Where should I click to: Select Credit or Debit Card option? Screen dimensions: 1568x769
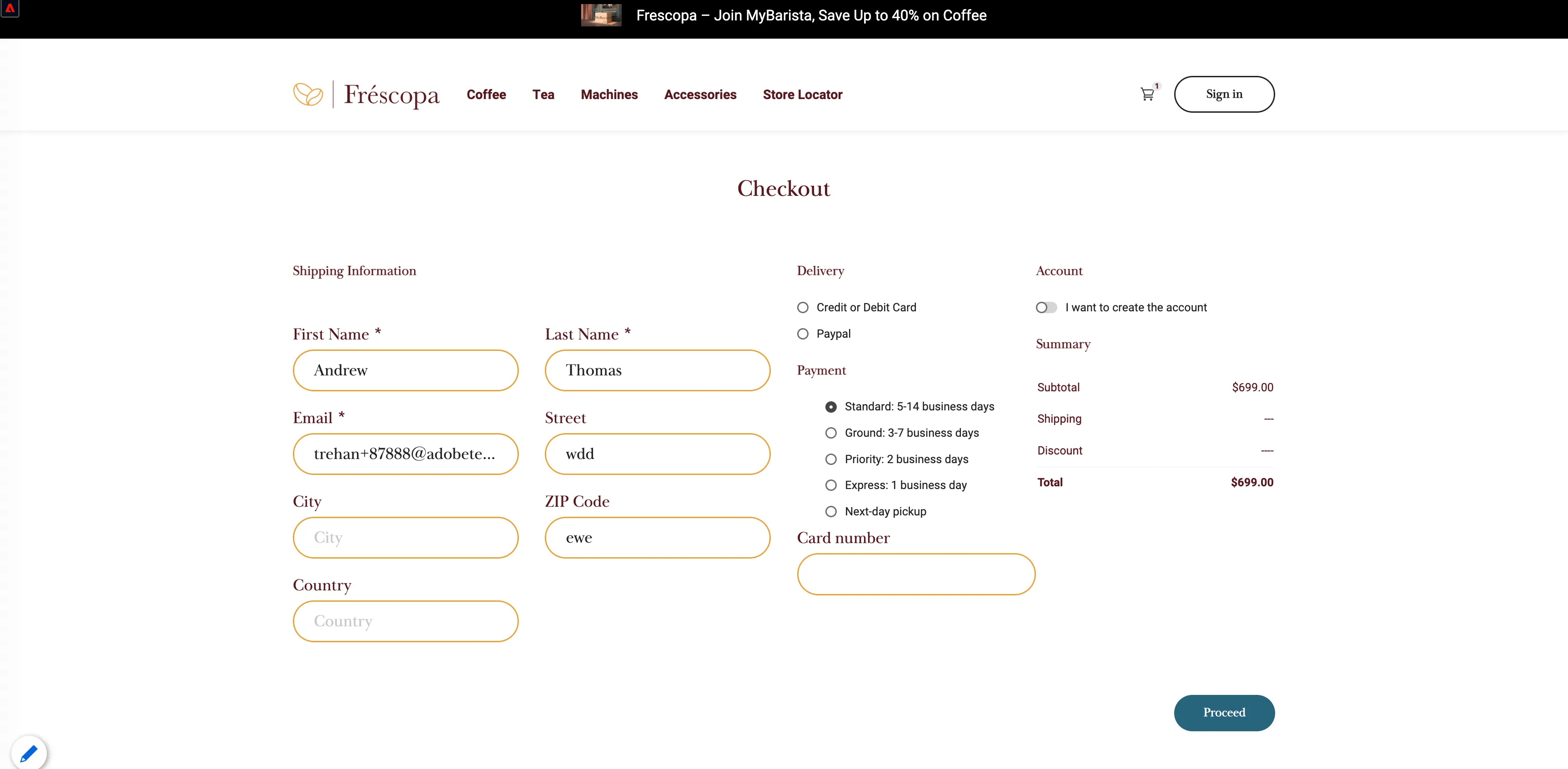tap(803, 308)
